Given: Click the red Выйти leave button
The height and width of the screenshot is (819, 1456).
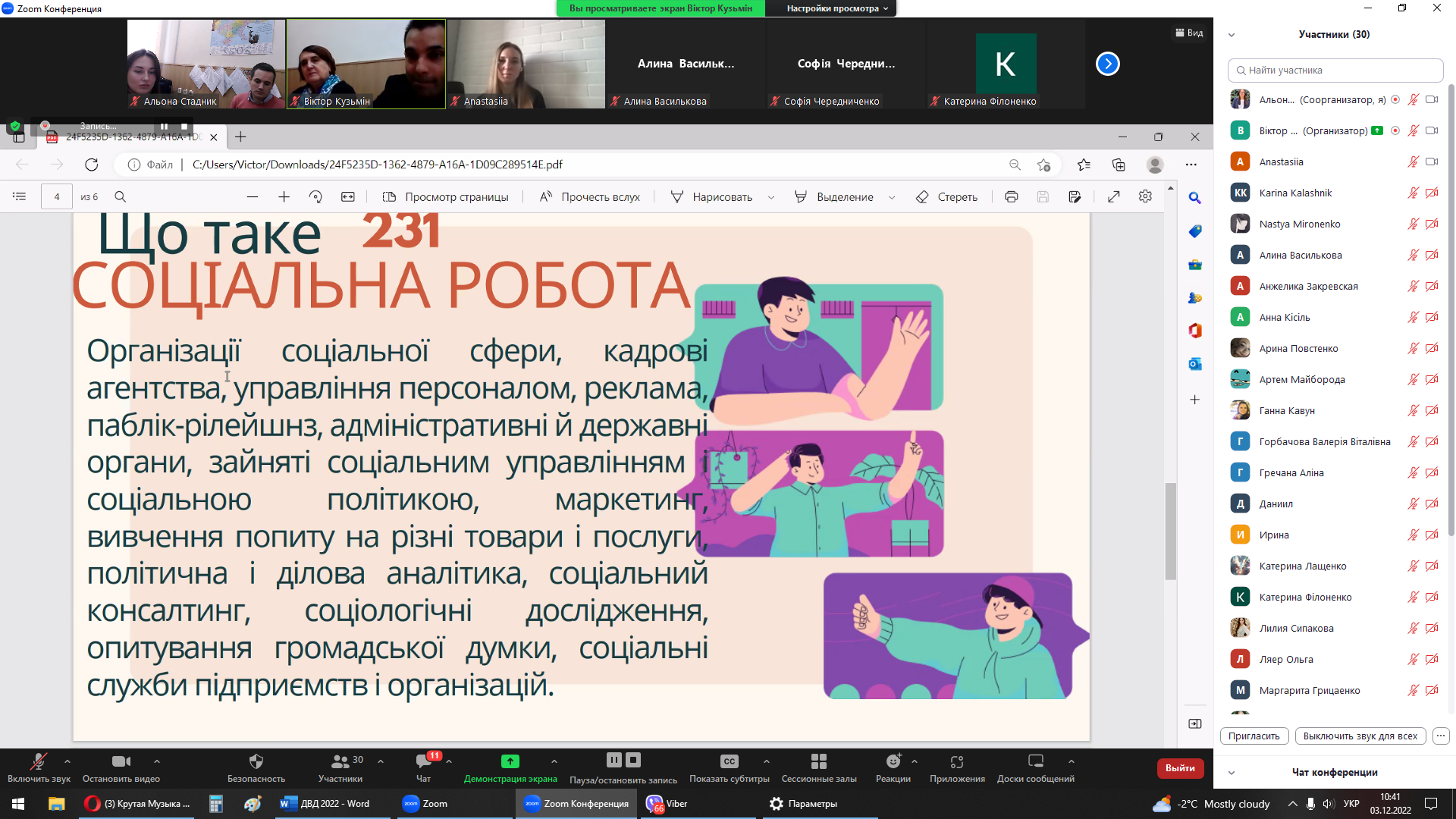Looking at the screenshot, I should click(1180, 768).
